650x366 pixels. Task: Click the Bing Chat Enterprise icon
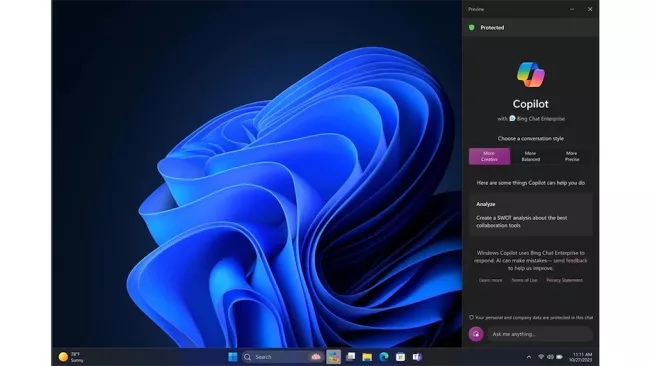pos(512,118)
